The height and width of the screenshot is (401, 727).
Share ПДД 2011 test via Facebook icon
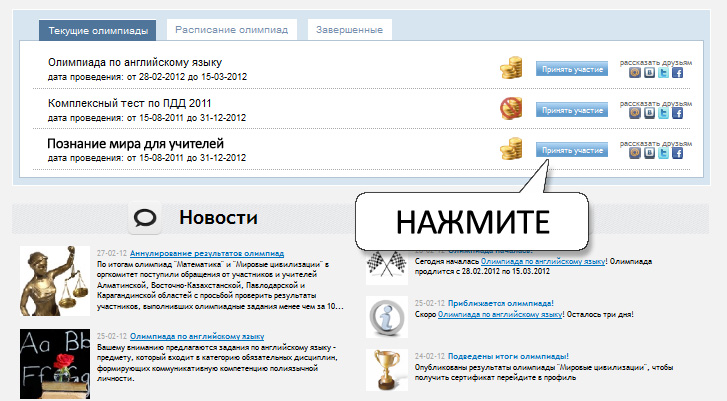(677, 113)
